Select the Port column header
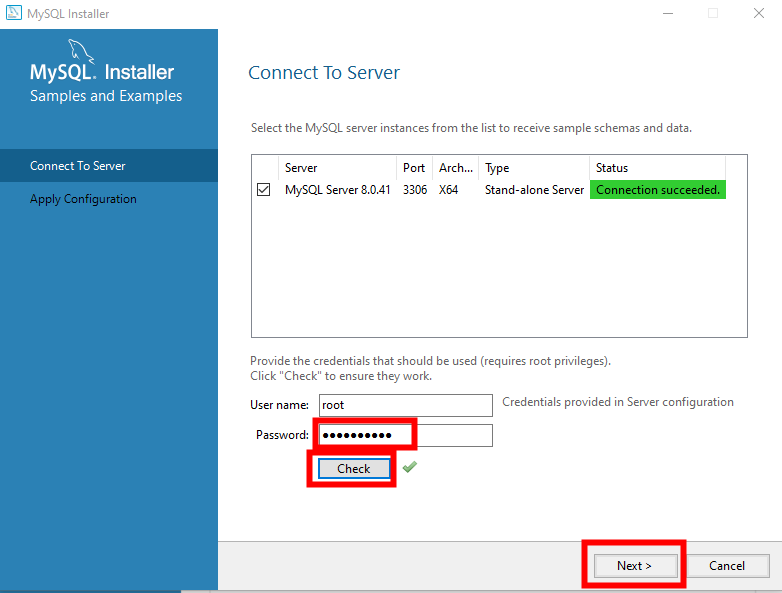 414,168
